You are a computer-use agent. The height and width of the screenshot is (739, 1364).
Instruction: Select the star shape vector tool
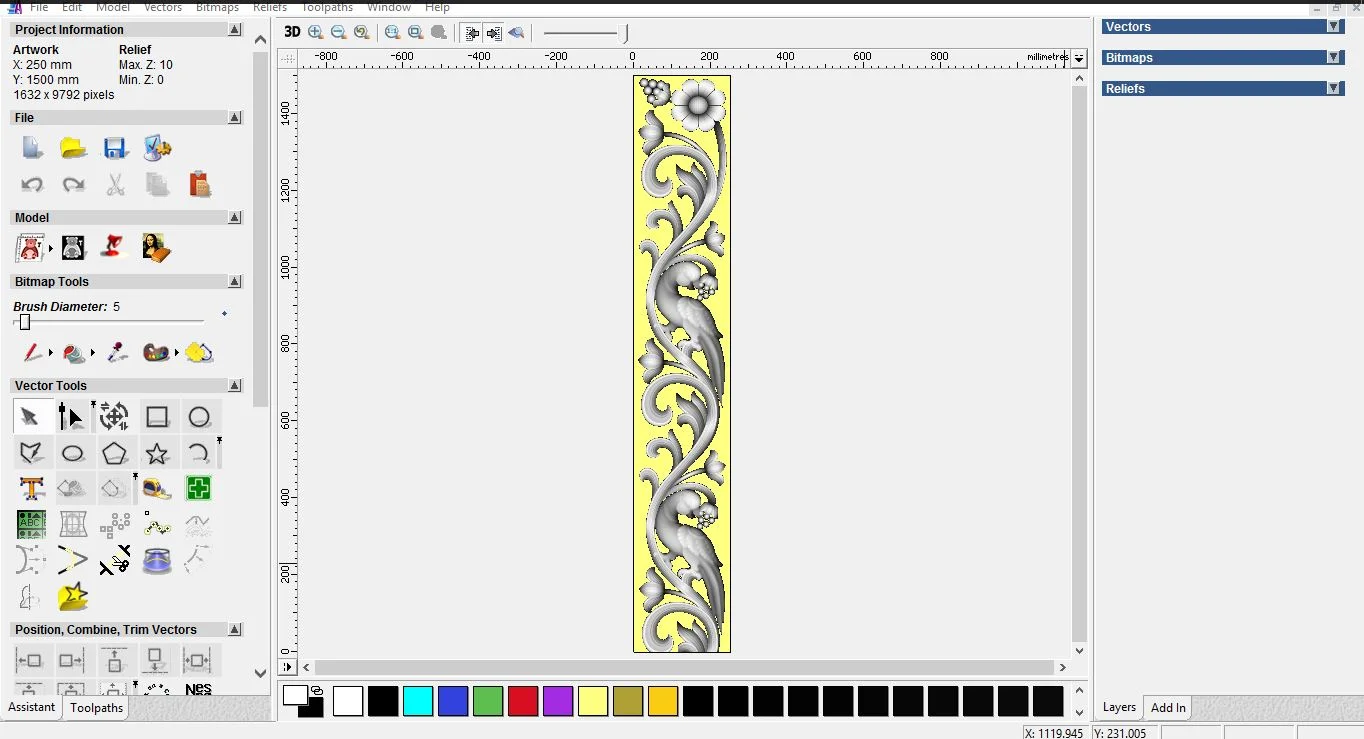tap(157, 454)
